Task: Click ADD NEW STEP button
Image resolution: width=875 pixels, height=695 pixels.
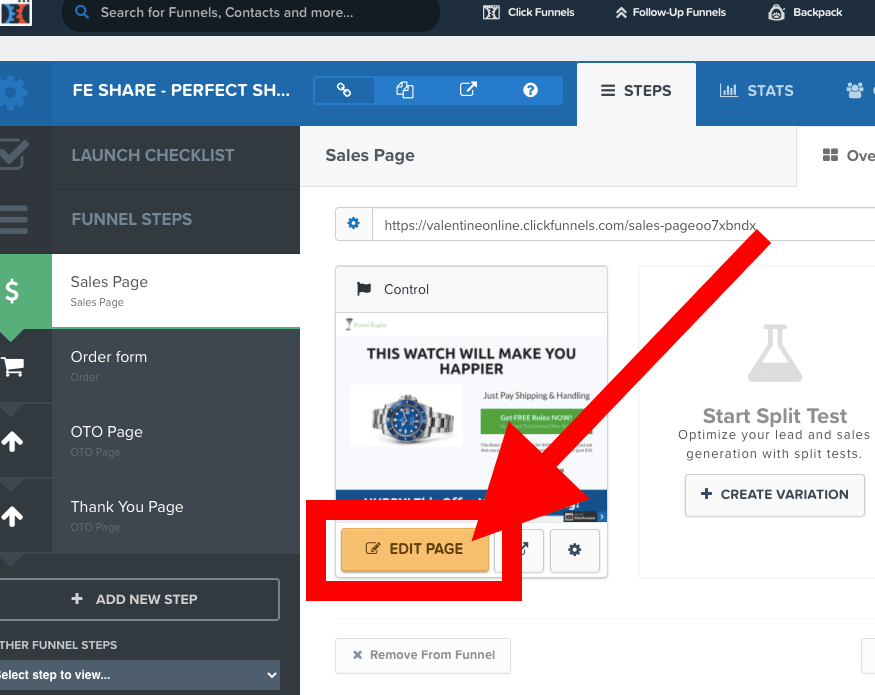Action: (x=138, y=600)
